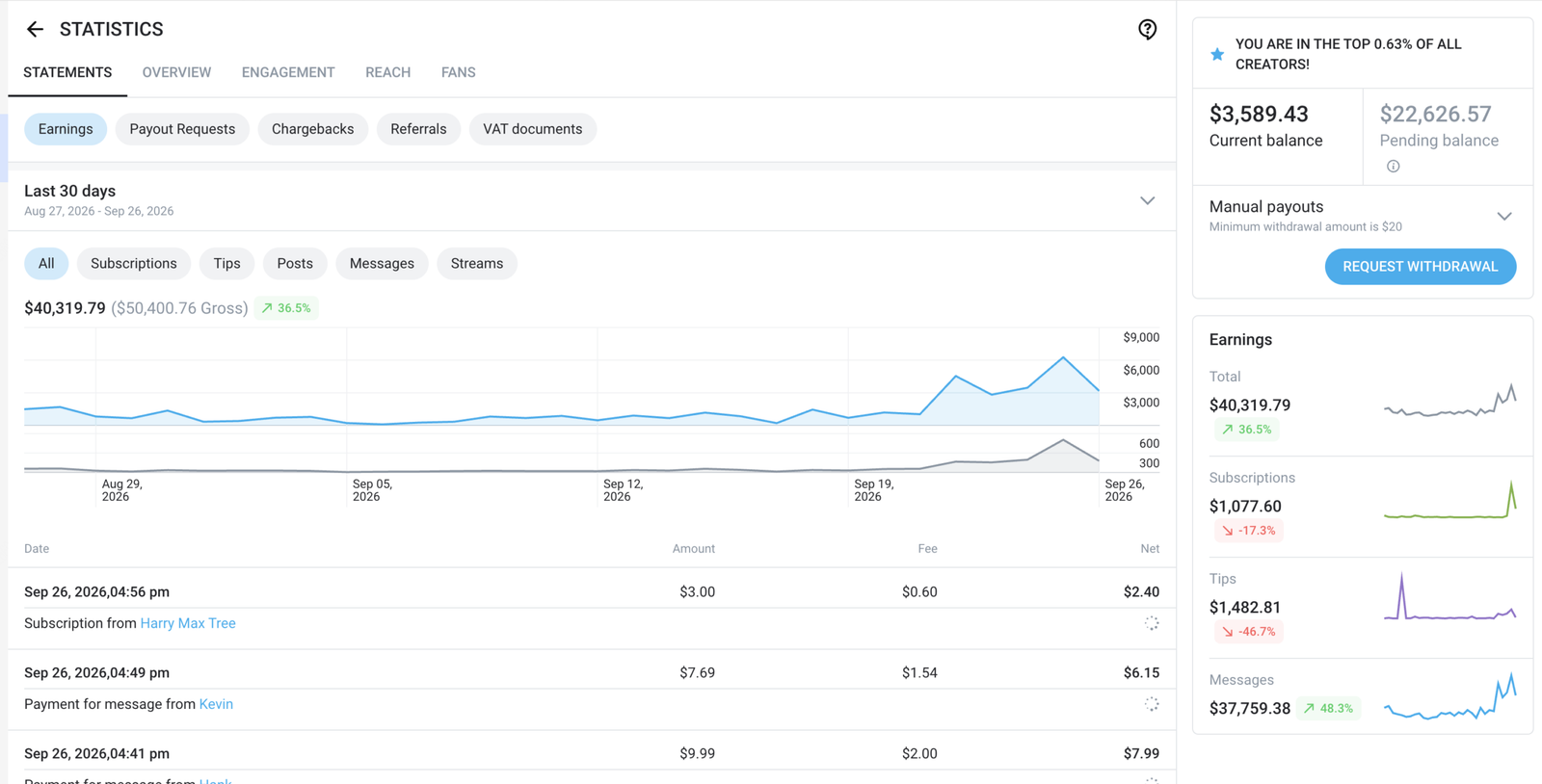
Task: Switch to the Statements tab
Action: pyautogui.click(x=67, y=72)
